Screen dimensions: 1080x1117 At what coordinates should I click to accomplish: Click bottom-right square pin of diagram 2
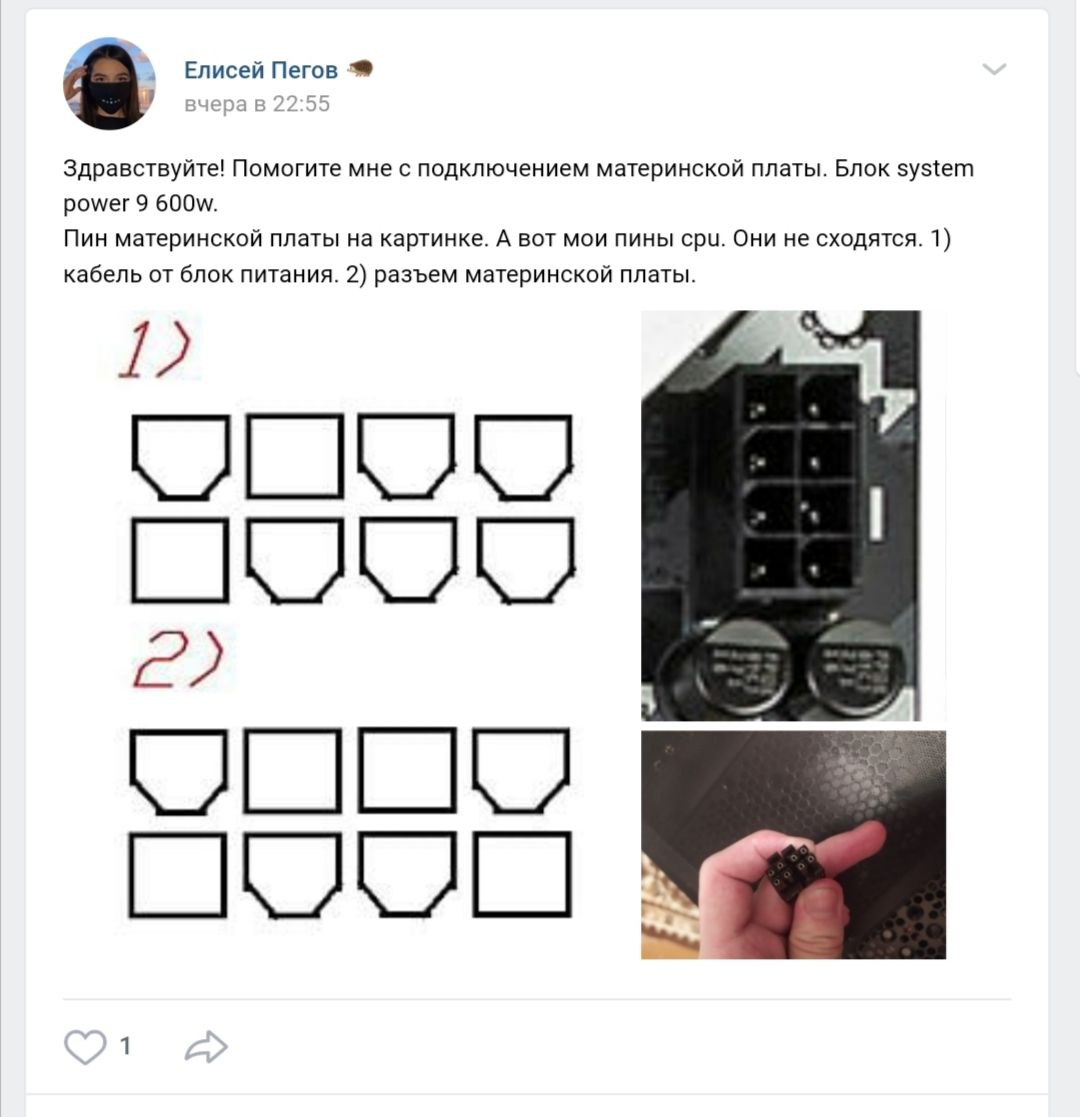pyautogui.click(x=522, y=874)
